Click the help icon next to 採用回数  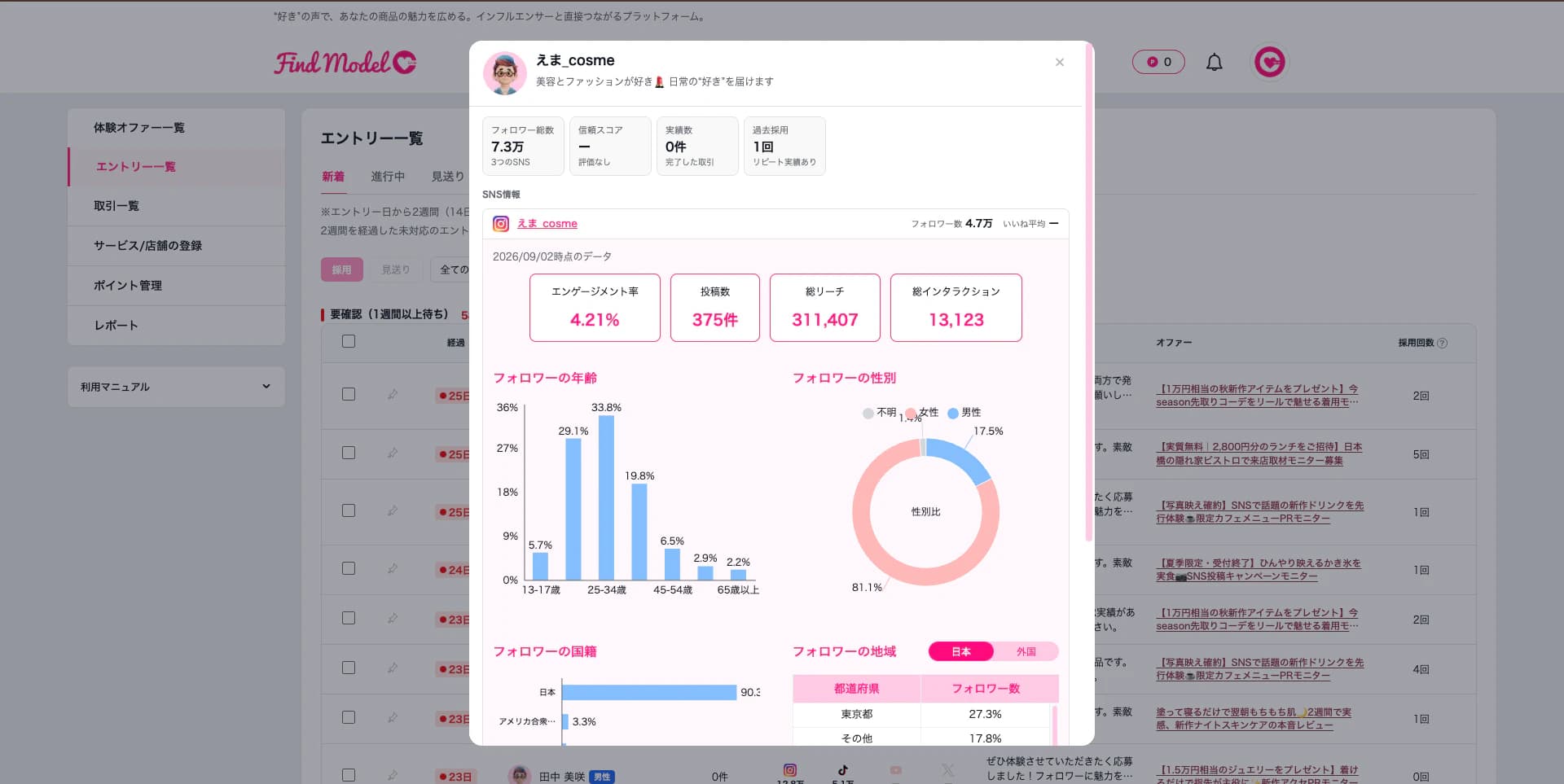pyautogui.click(x=1443, y=343)
